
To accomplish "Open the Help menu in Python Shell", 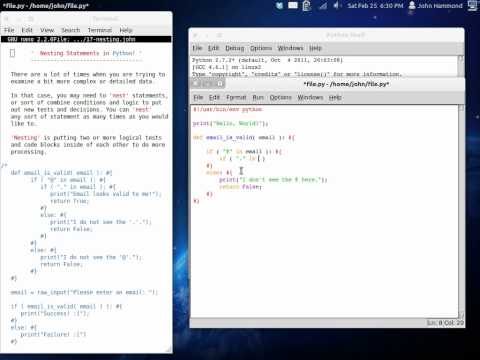I will pyautogui.click(x=315, y=48).
